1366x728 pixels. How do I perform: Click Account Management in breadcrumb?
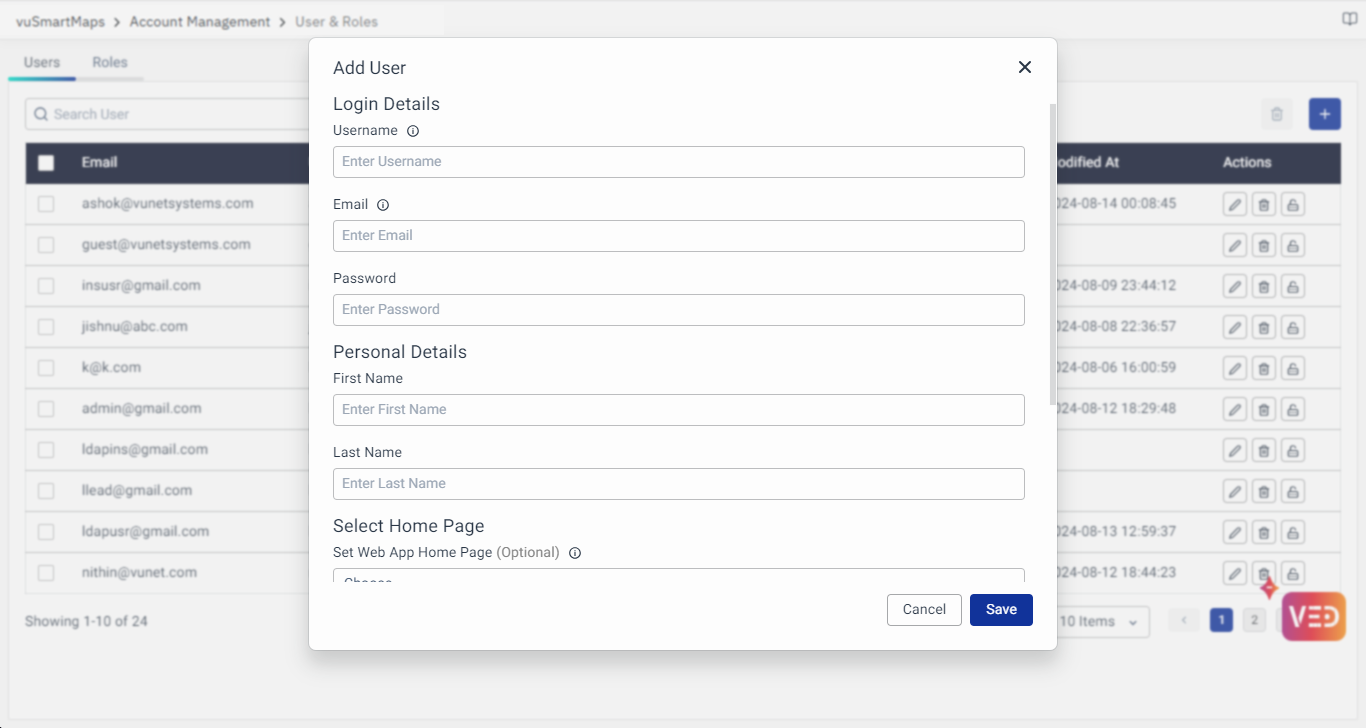pos(200,21)
